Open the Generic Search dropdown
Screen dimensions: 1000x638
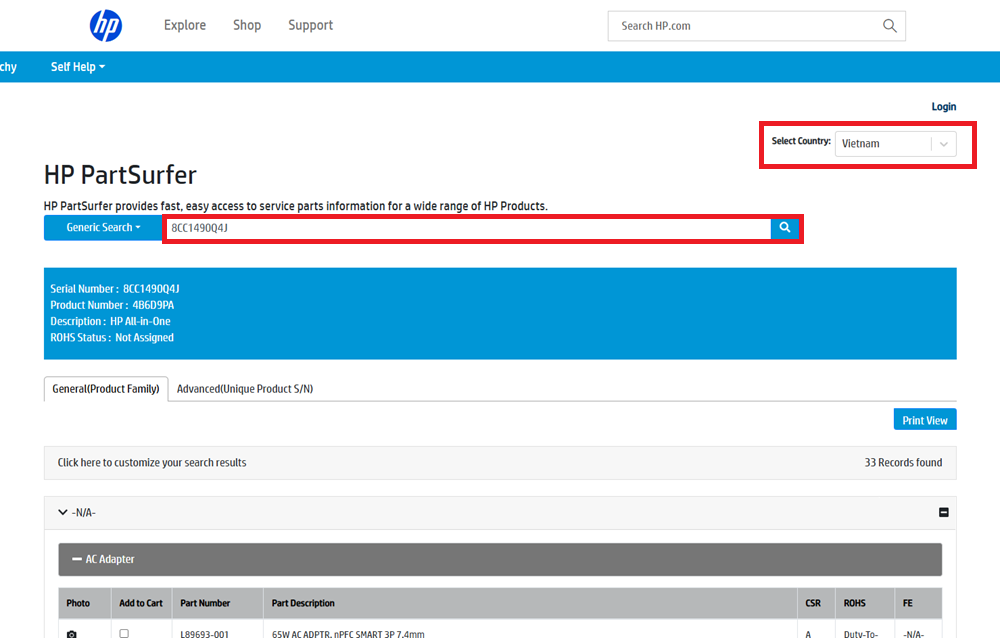[103, 228]
